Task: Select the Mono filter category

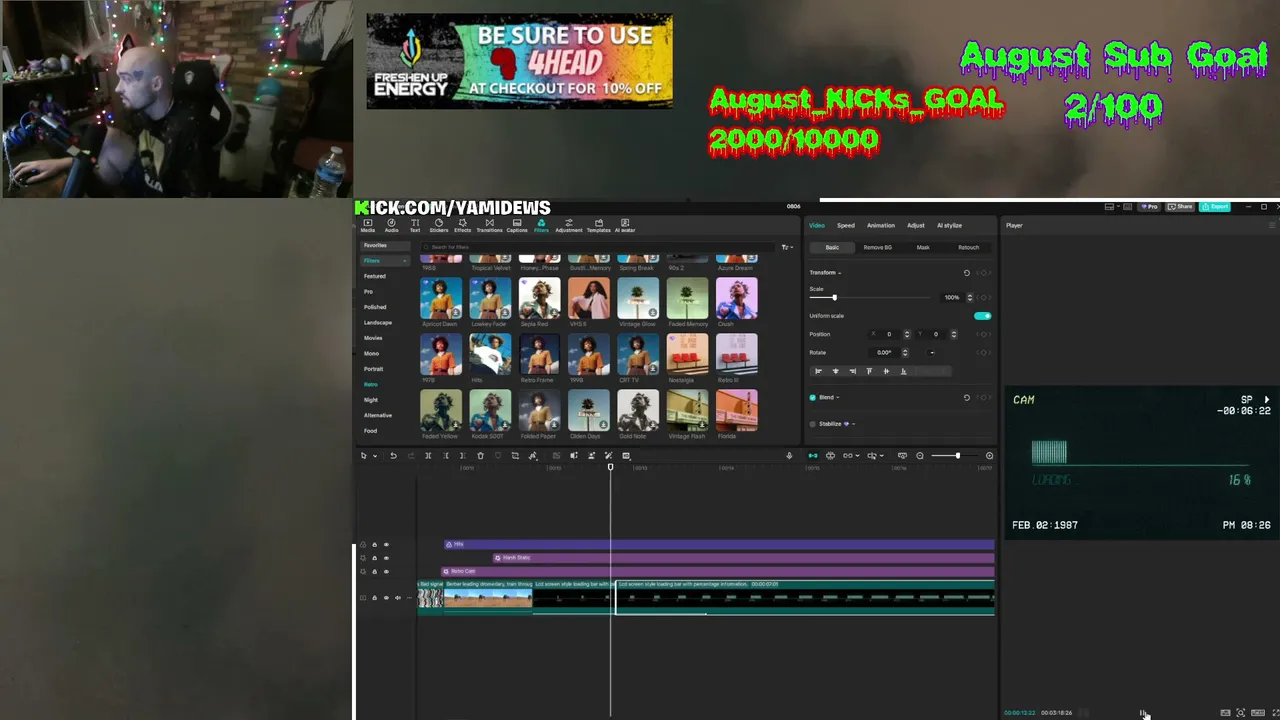Action: (x=371, y=354)
